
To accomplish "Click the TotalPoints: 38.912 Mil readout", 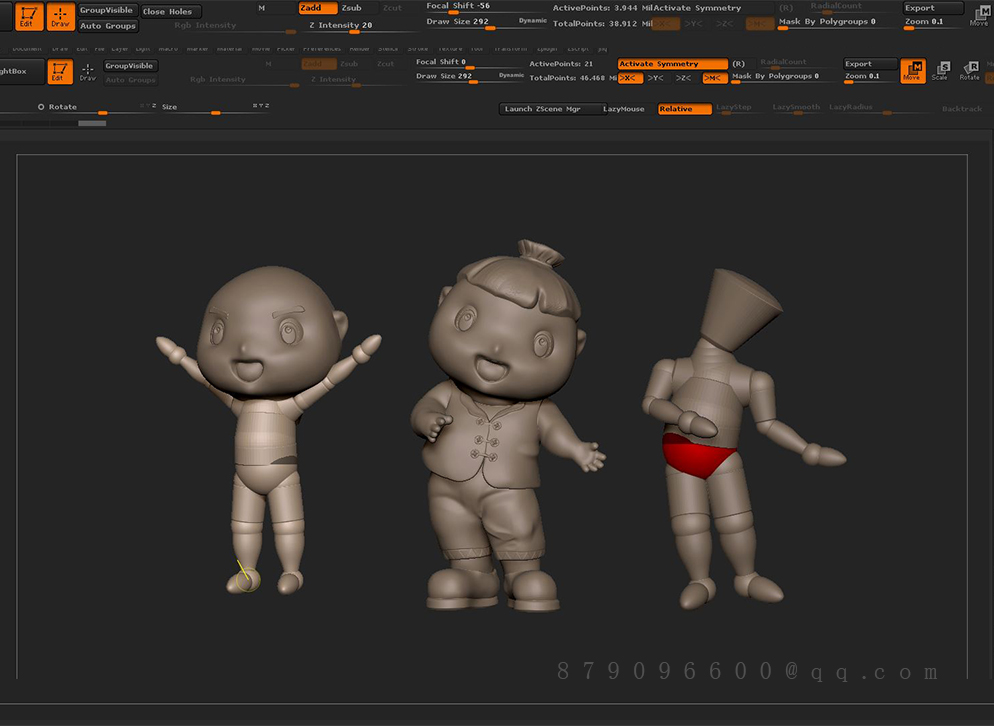I will 603,23.
